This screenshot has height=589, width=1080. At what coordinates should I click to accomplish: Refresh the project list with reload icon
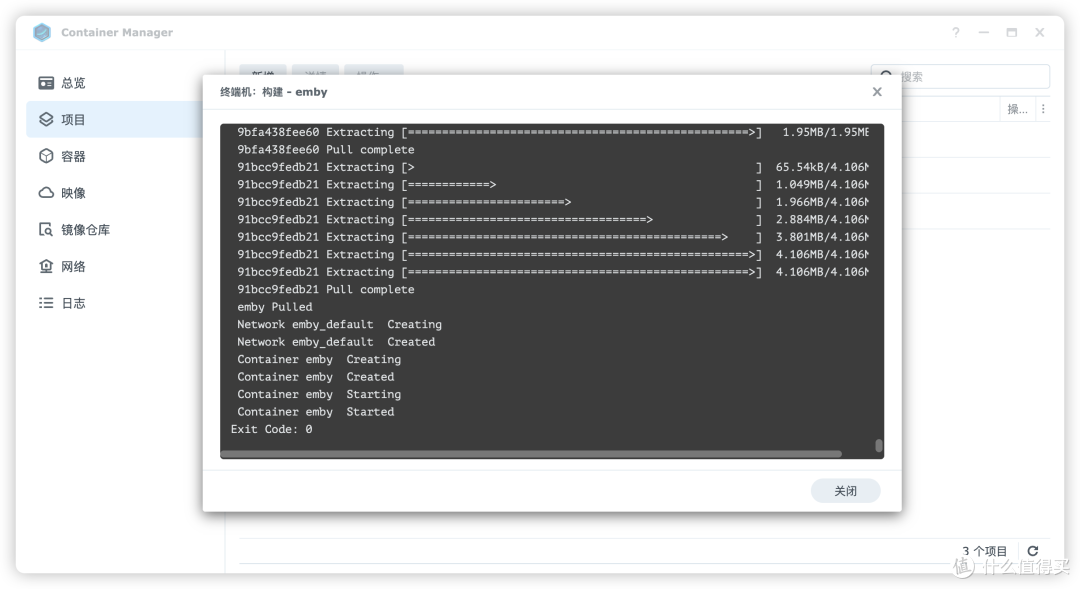point(1033,550)
